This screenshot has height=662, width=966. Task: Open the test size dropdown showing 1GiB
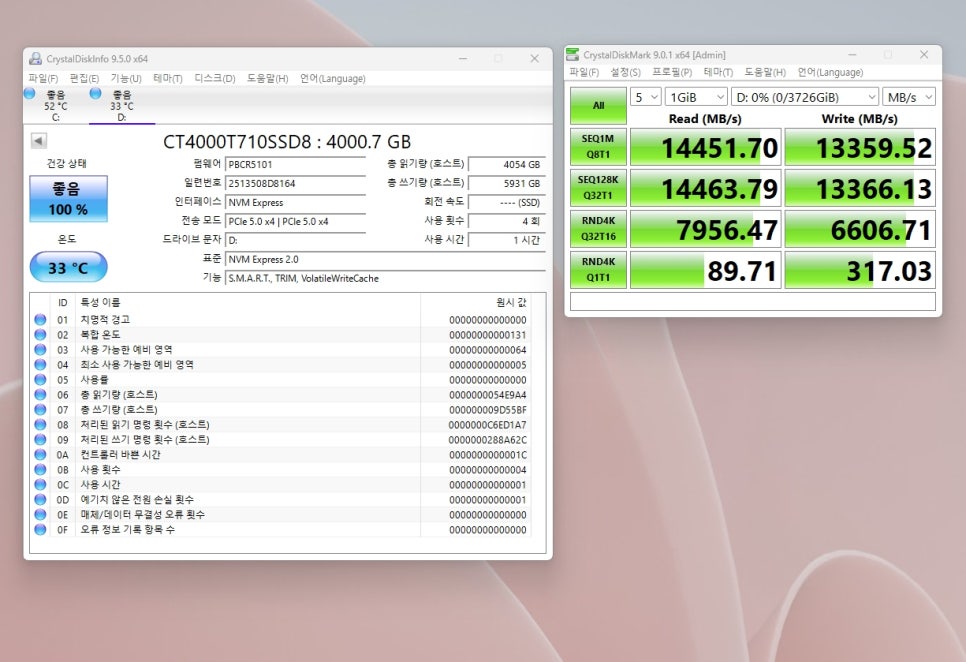click(x=696, y=97)
